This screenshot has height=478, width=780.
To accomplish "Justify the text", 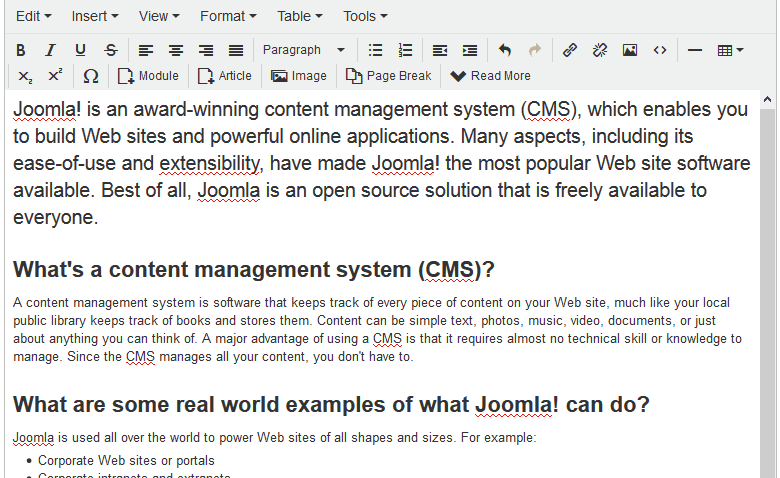I will pos(236,50).
